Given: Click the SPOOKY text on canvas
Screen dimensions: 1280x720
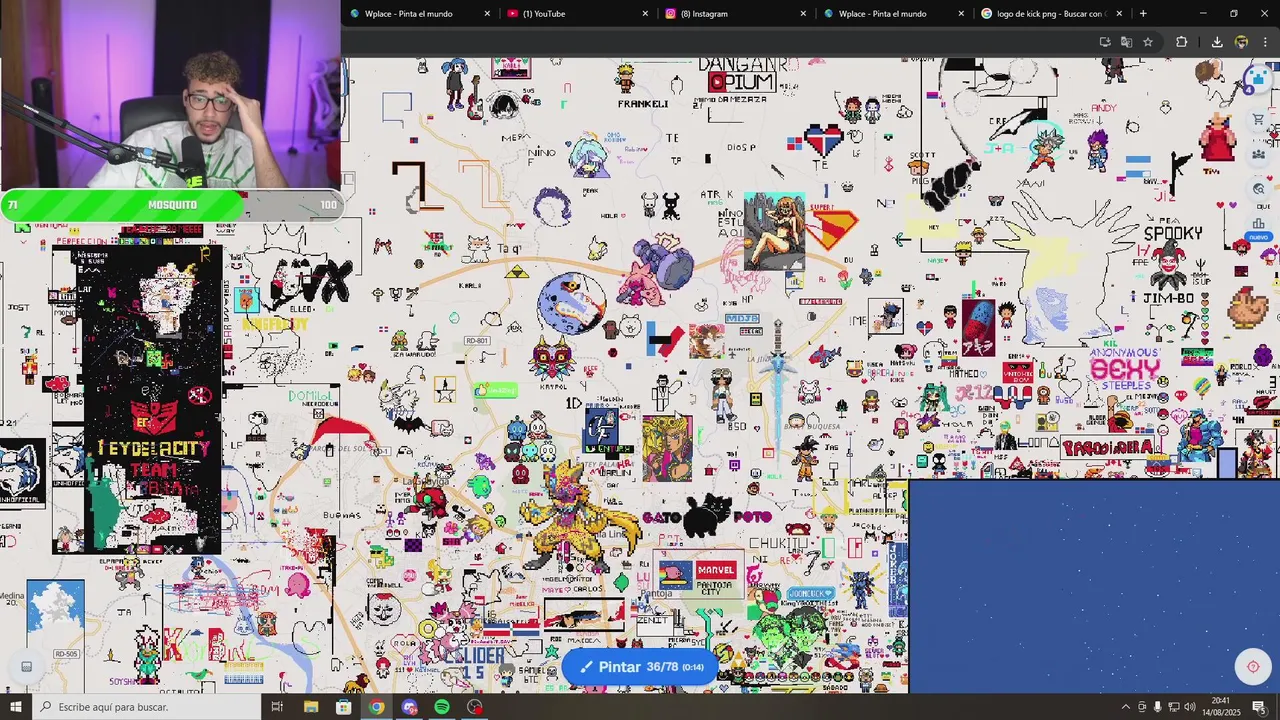Looking at the screenshot, I should 1173,233.
